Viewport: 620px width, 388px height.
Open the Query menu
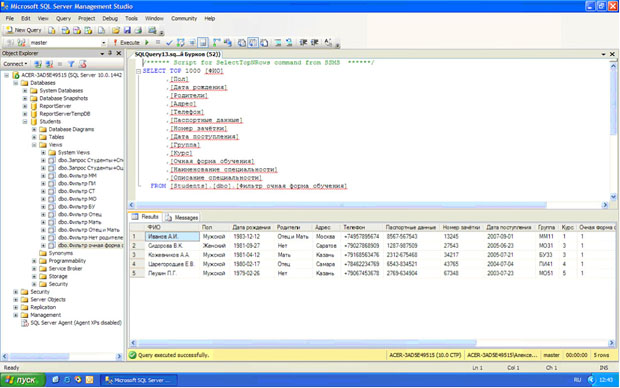(x=63, y=19)
